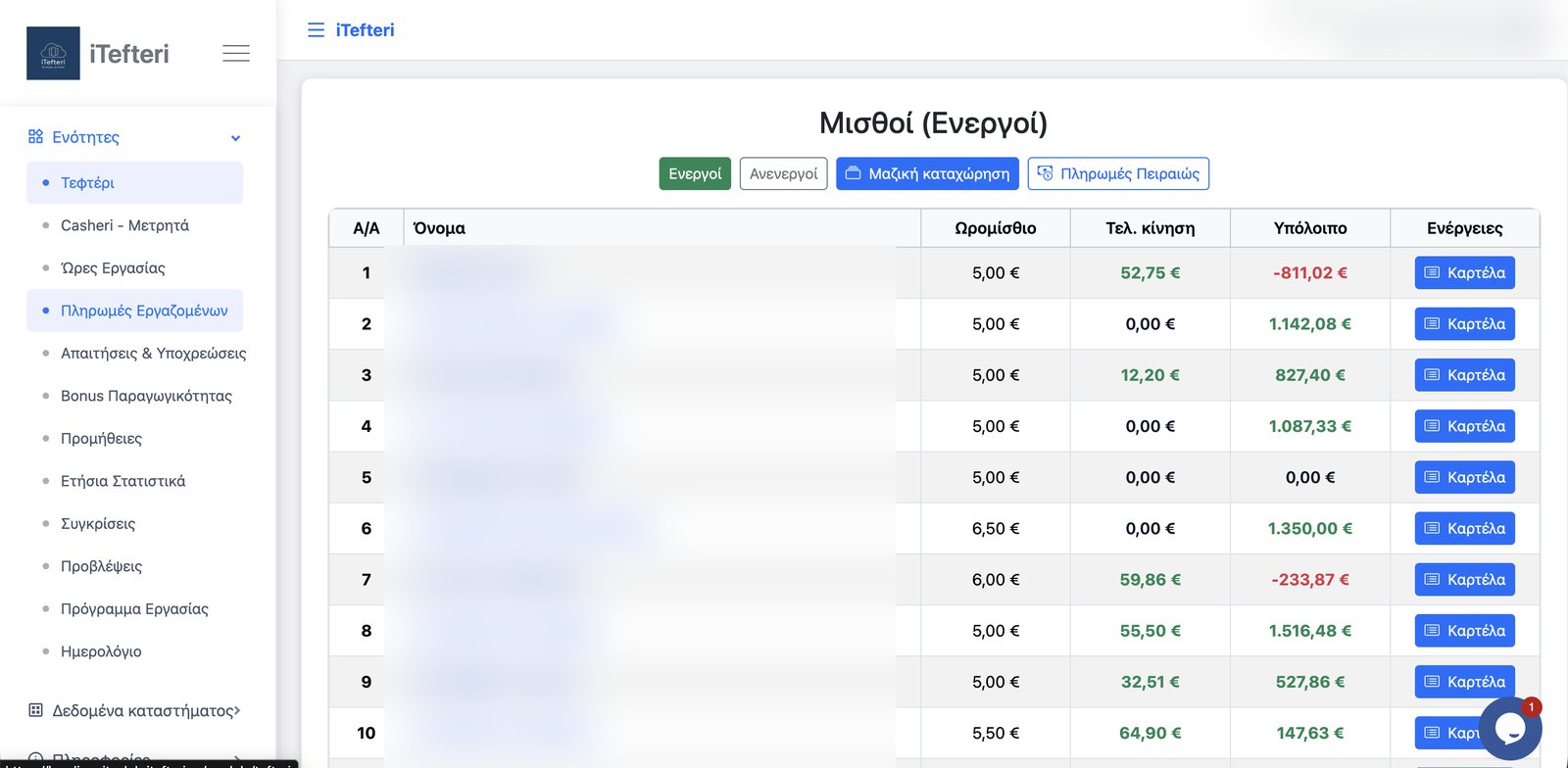Click the Ενέργειες column header

(x=1464, y=228)
